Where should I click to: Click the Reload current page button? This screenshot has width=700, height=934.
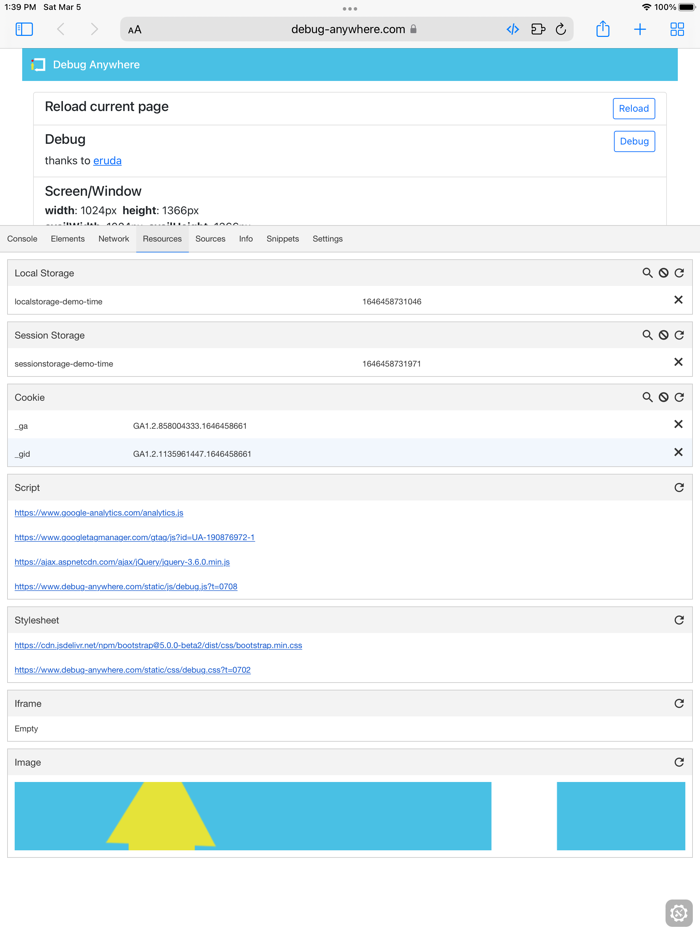[633, 108]
